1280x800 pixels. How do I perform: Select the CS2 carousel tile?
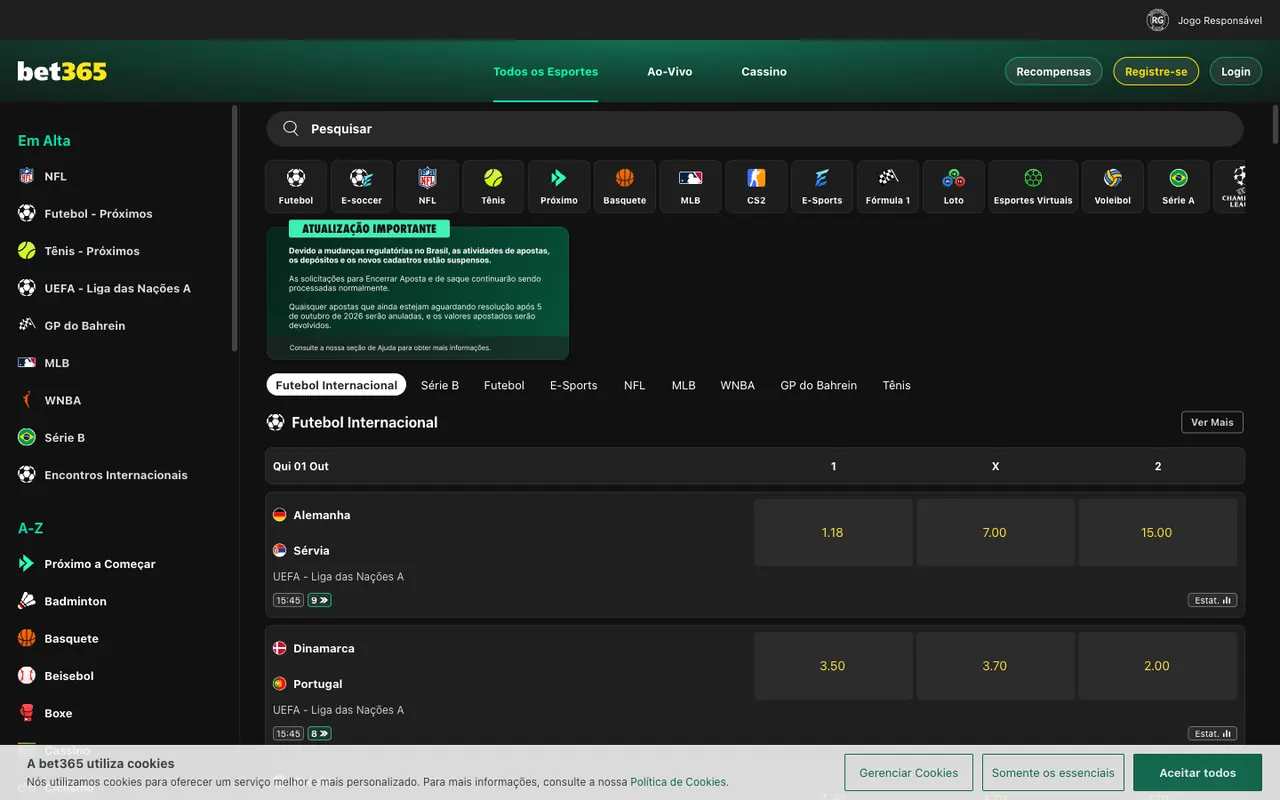point(756,186)
